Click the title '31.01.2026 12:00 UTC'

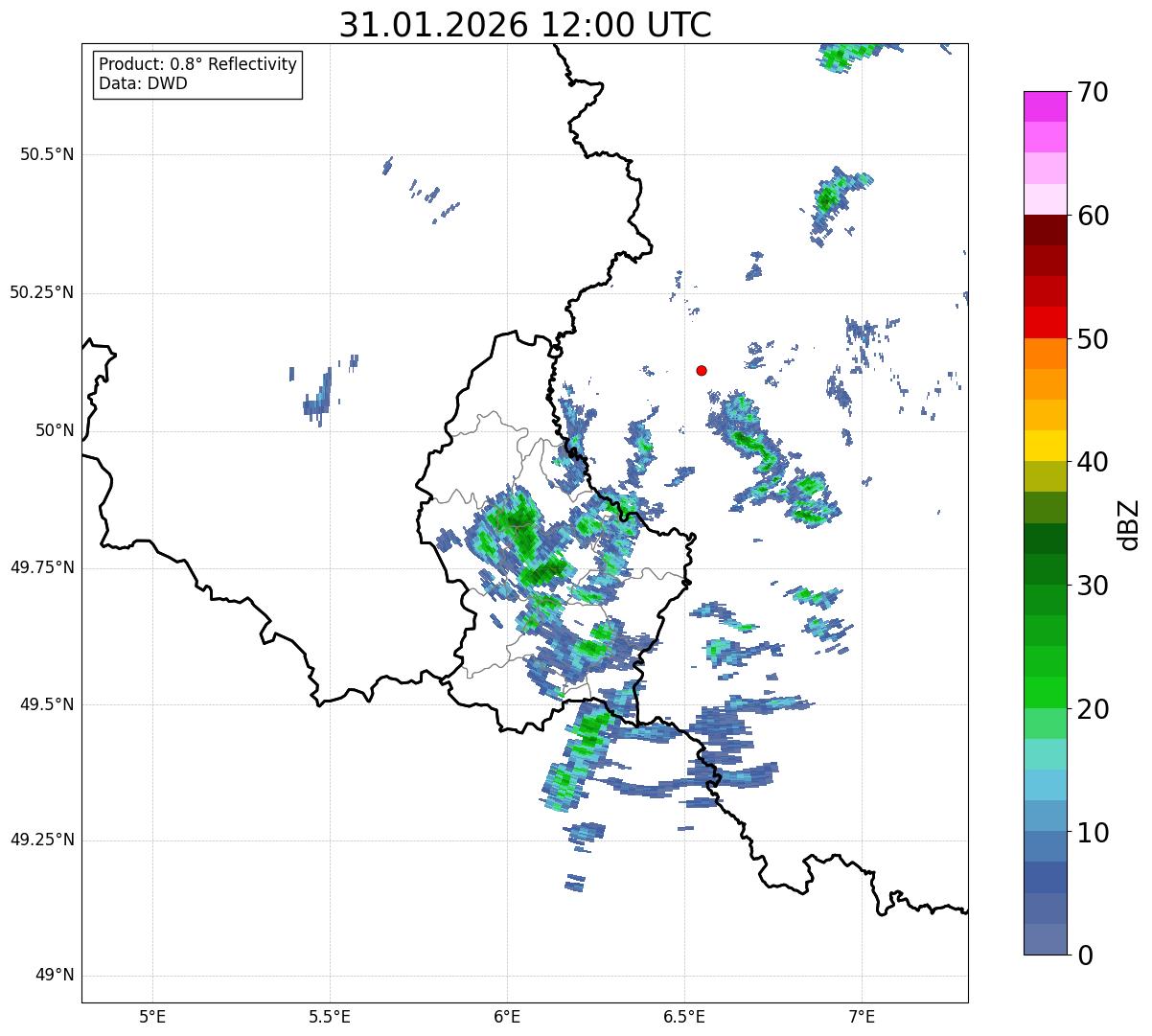tap(525, 25)
